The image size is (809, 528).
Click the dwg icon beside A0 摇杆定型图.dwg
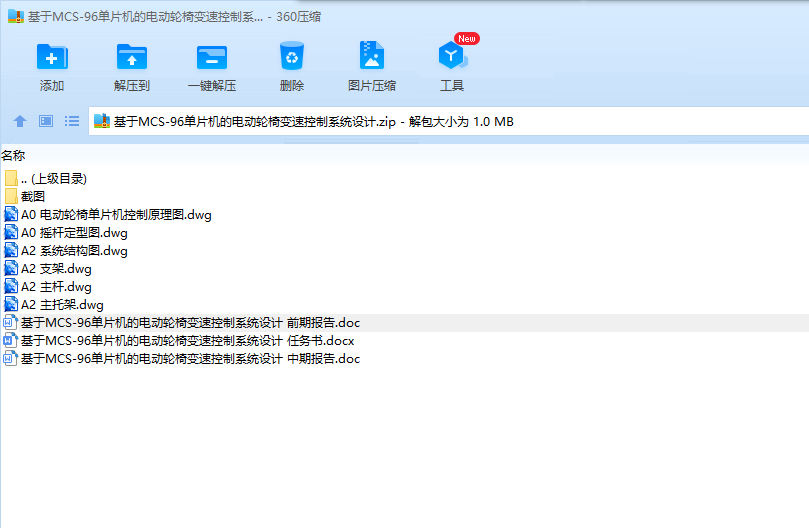(11, 232)
